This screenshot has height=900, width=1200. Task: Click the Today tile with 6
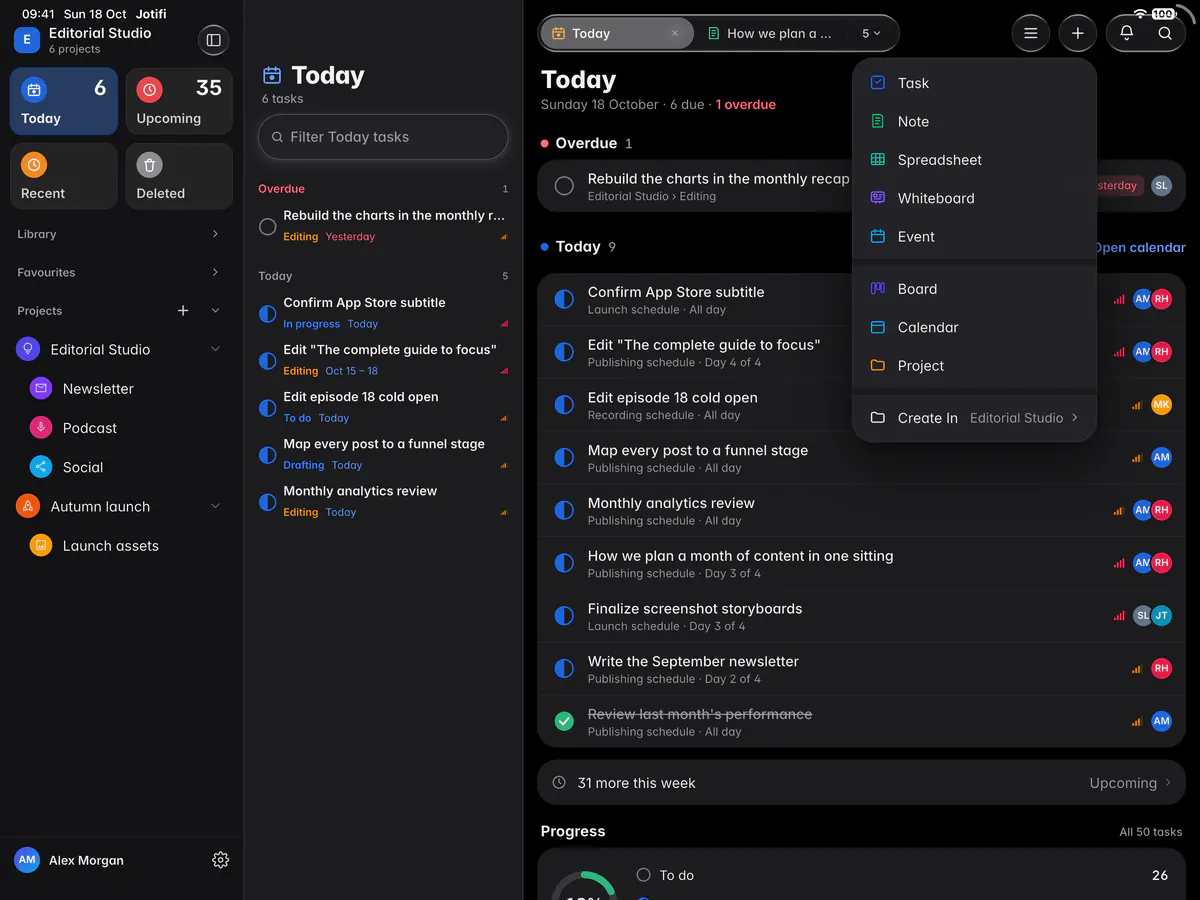pos(64,101)
